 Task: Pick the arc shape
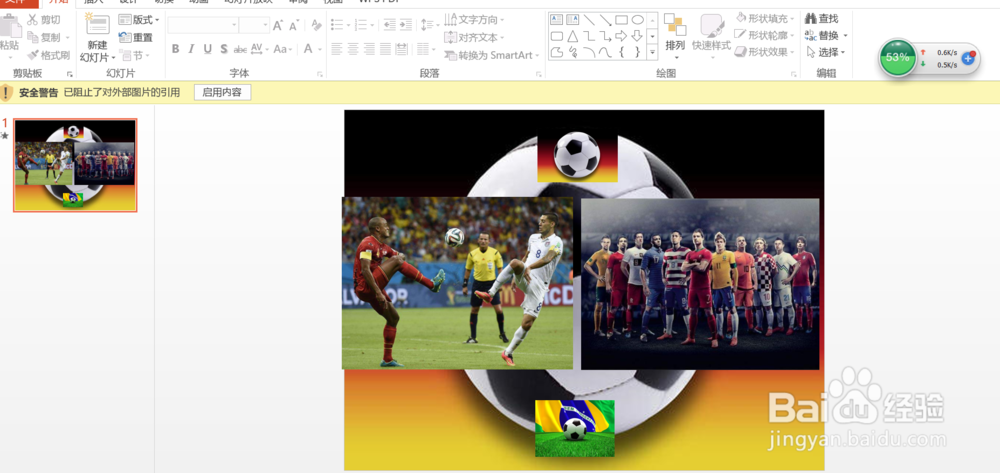point(589,52)
